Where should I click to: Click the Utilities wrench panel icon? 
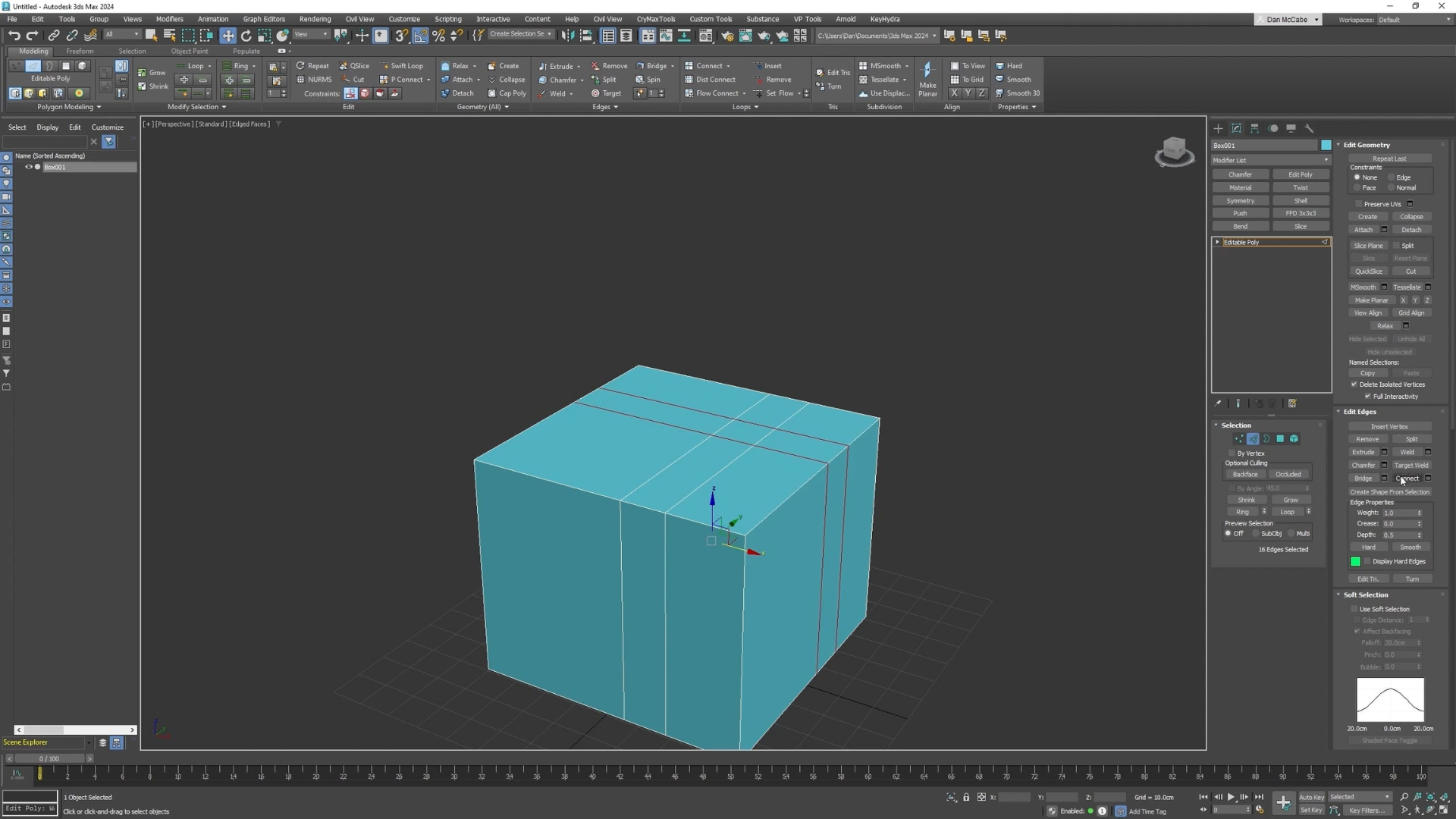pos(1309,128)
